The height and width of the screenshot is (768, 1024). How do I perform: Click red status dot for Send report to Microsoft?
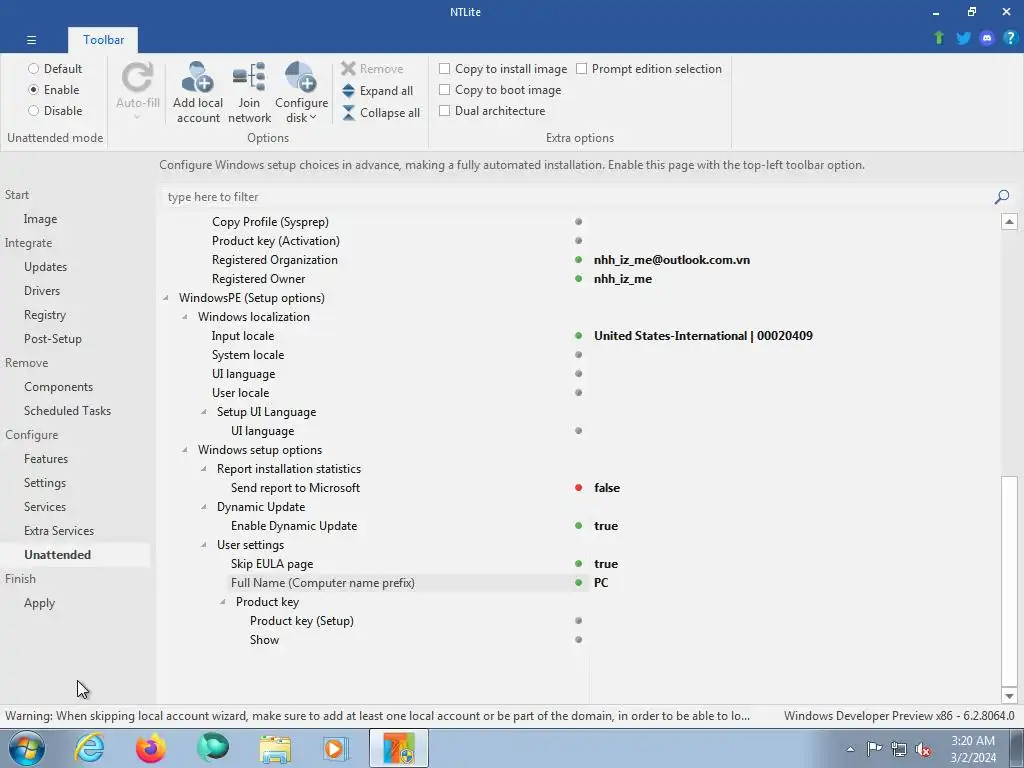coord(578,488)
